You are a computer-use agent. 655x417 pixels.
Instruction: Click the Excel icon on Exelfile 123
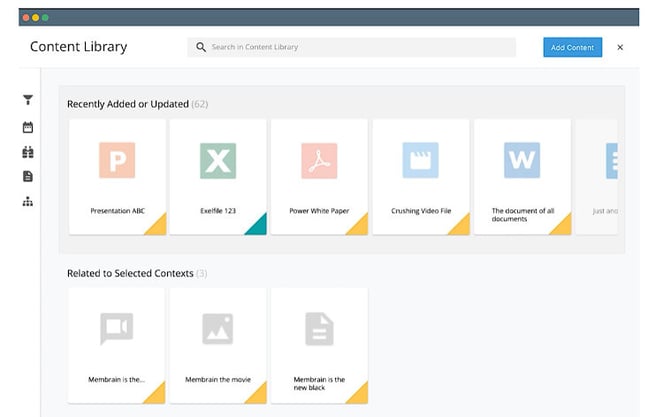pos(218,160)
